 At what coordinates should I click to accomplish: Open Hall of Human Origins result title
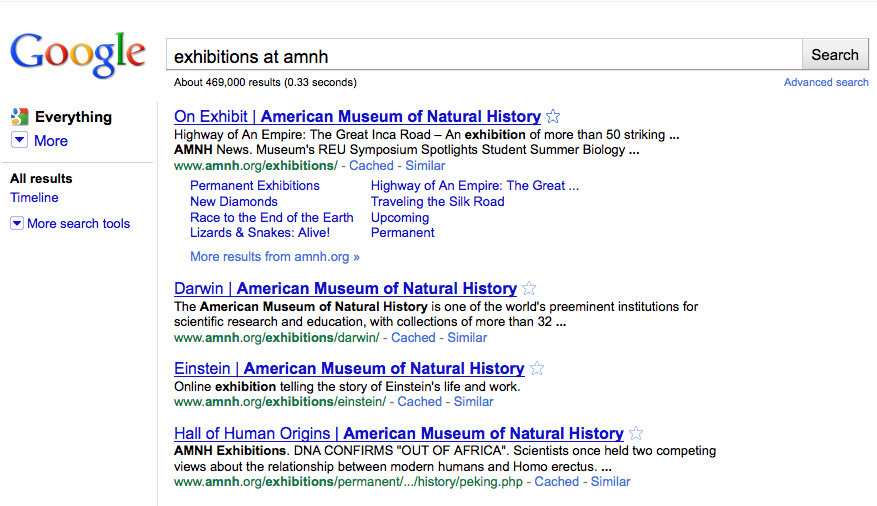[x=398, y=433]
